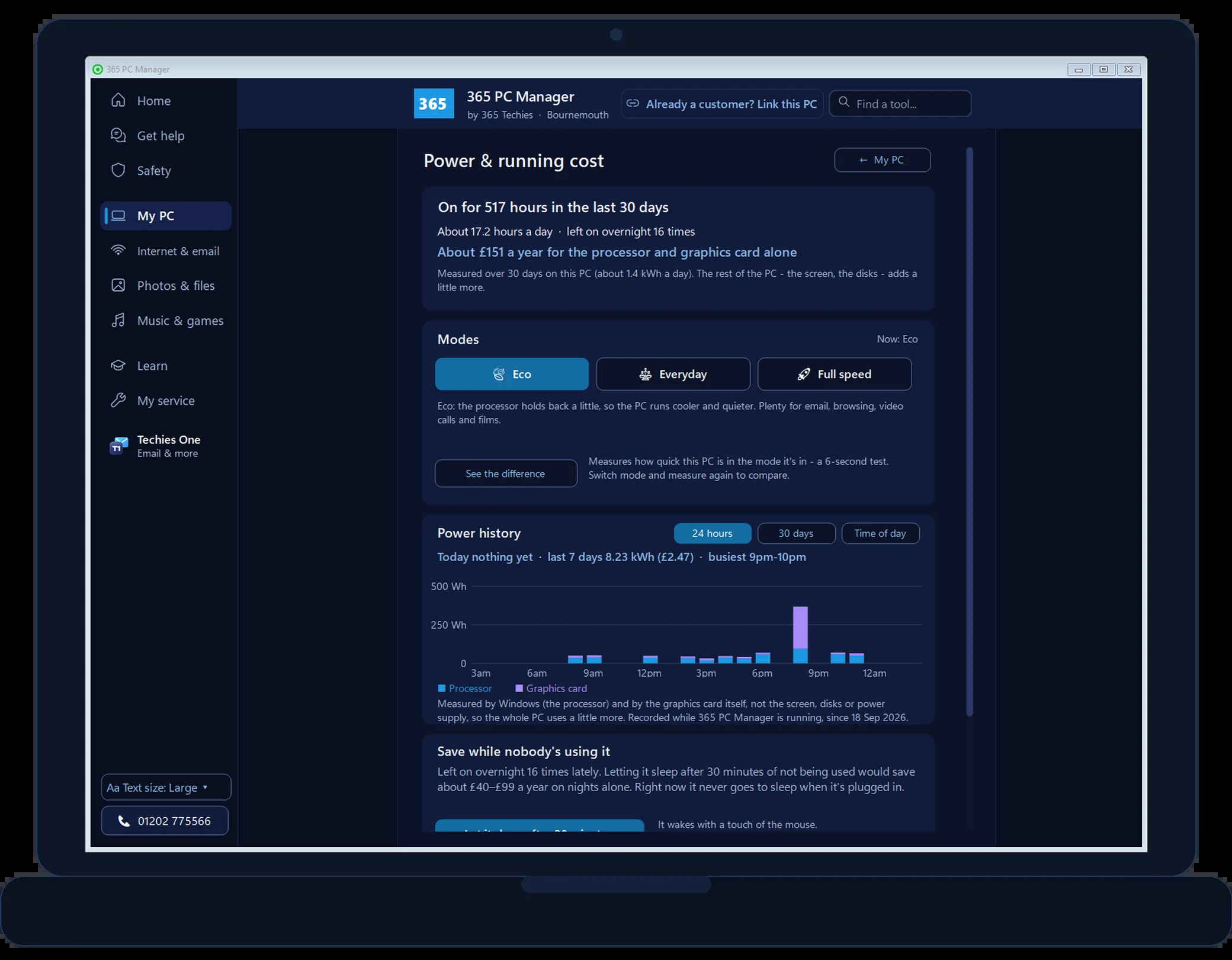Screen dimensions: 1232x960
Task: Click the 365 logo tile
Action: pos(434,104)
